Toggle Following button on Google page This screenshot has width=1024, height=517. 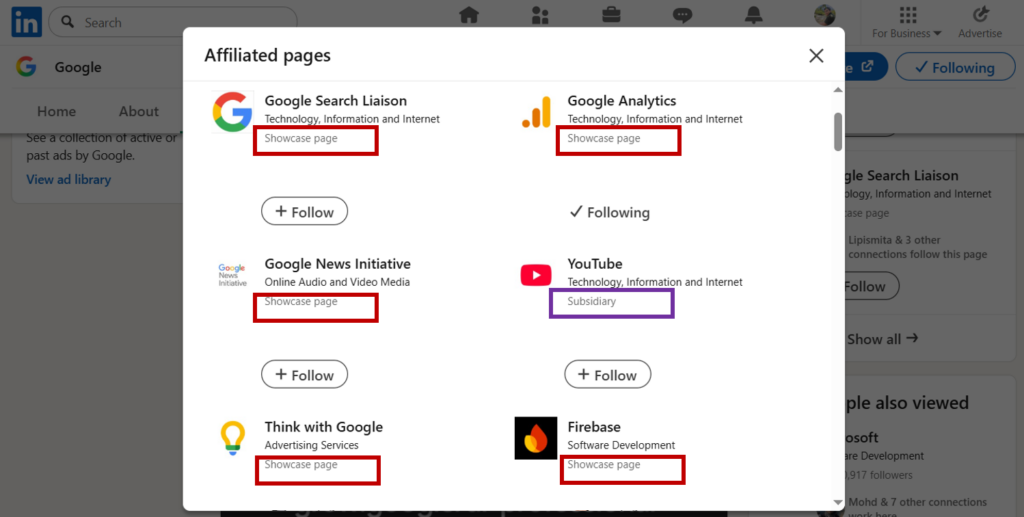[x=955, y=67]
